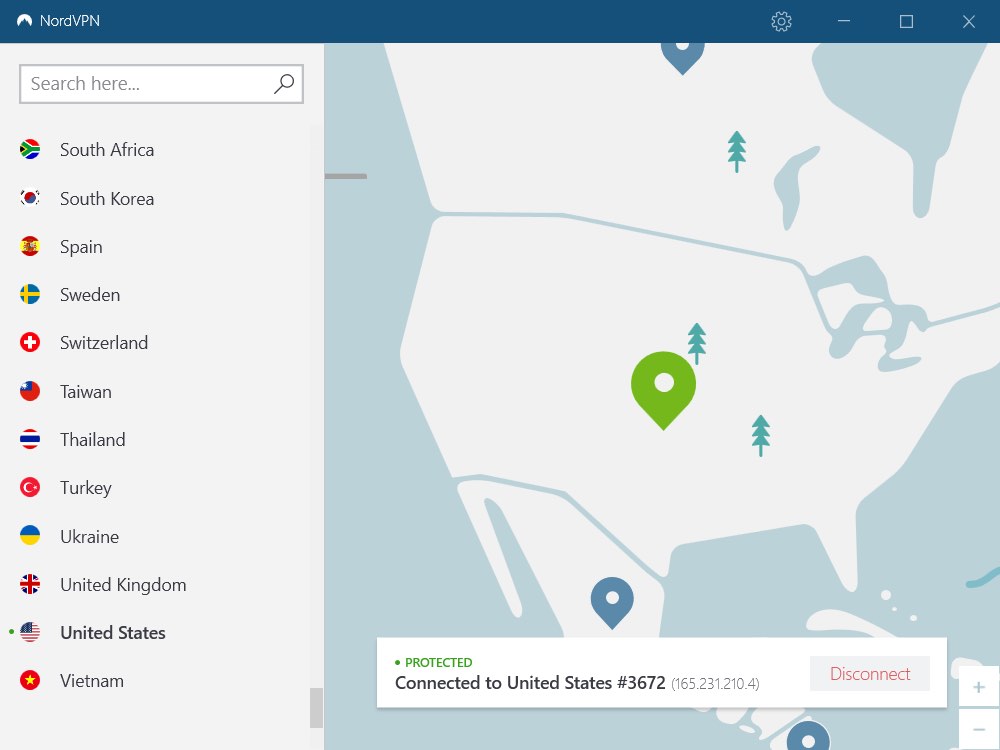Pick the Spain flag icon
The height and width of the screenshot is (750, 1000).
click(30, 246)
